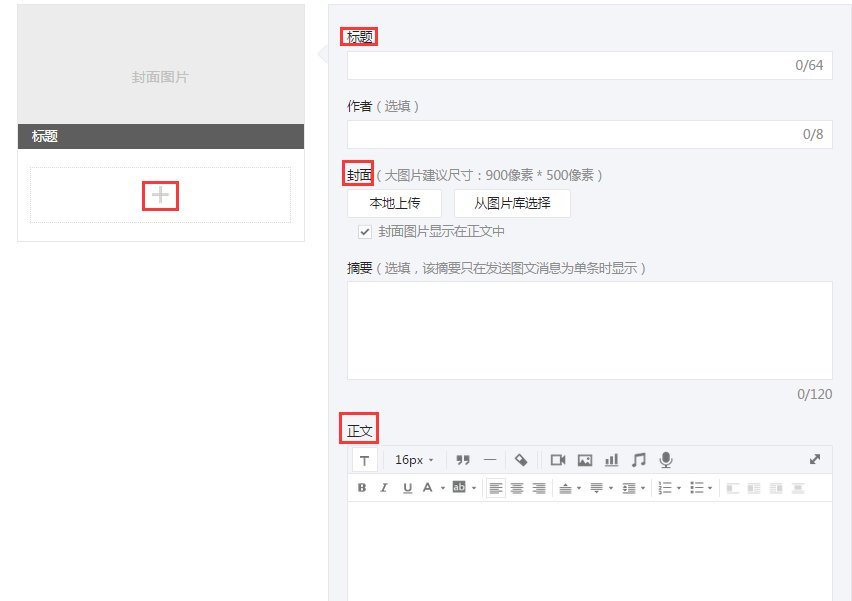The image size is (852, 601).
Task: Click 本地上传 to upload cover image
Action: point(395,203)
